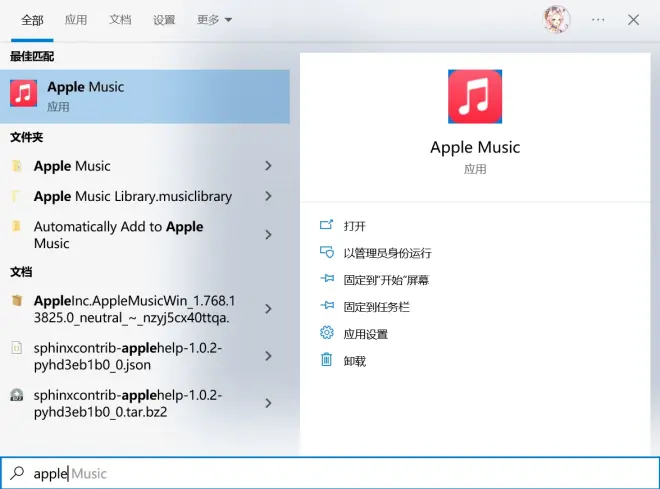Expand the applehelp .tar.bz2 result arrow

[x=268, y=403]
